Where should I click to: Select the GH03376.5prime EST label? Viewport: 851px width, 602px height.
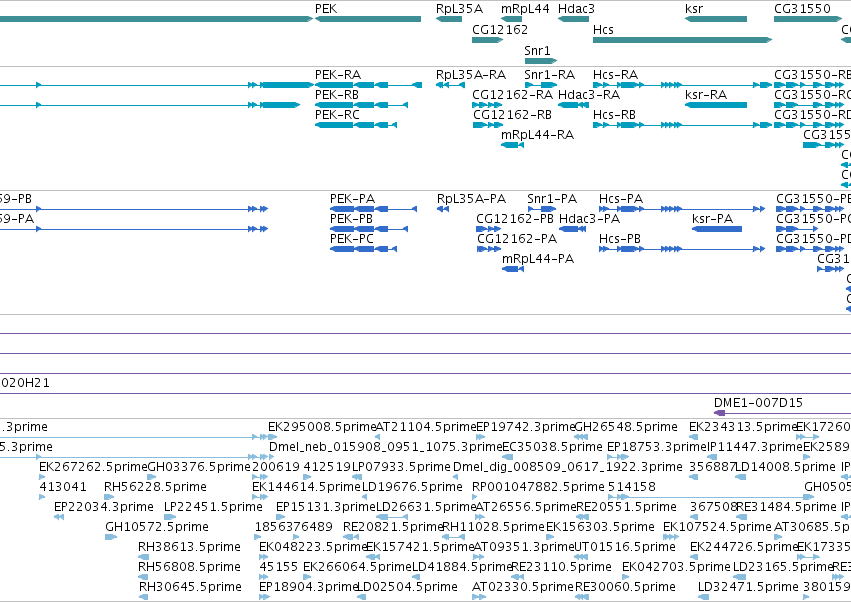(x=199, y=467)
